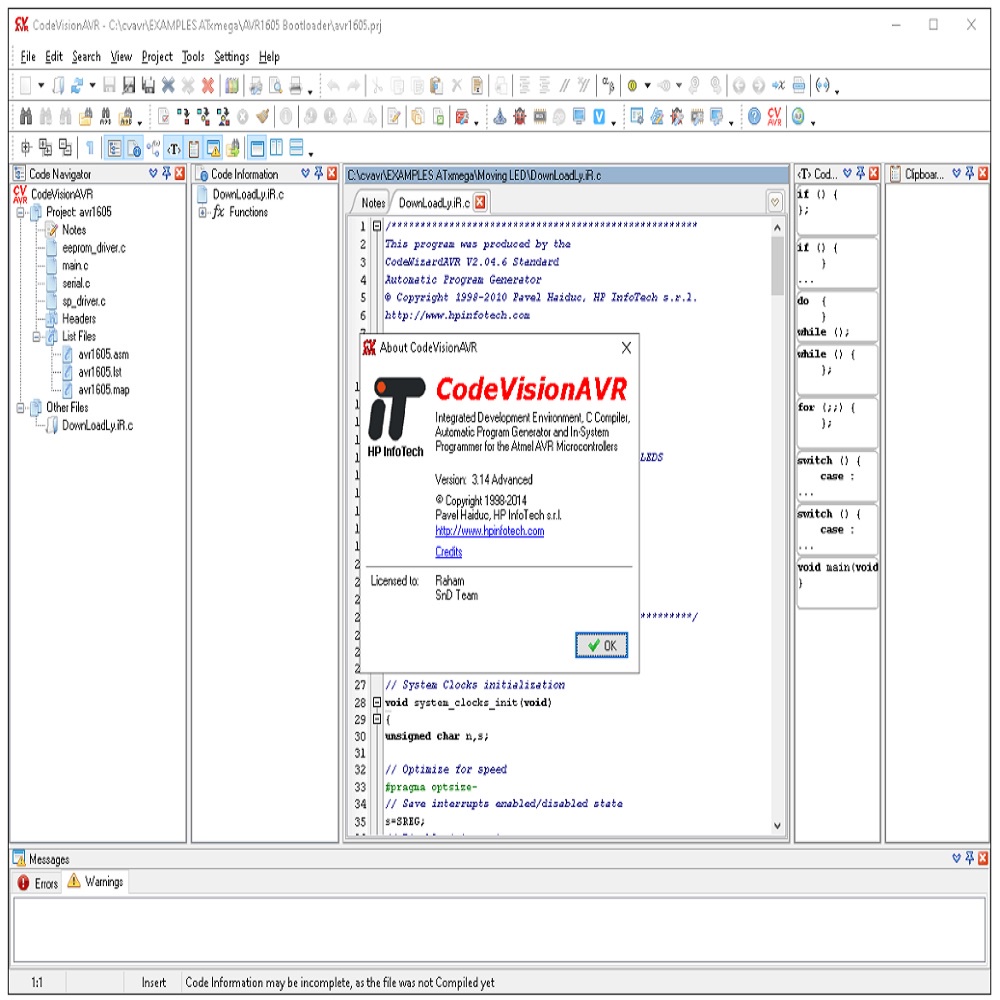The width and height of the screenshot is (1000, 1000).
Task: Click the match braces parentheses icon
Action: pos(823,85)
